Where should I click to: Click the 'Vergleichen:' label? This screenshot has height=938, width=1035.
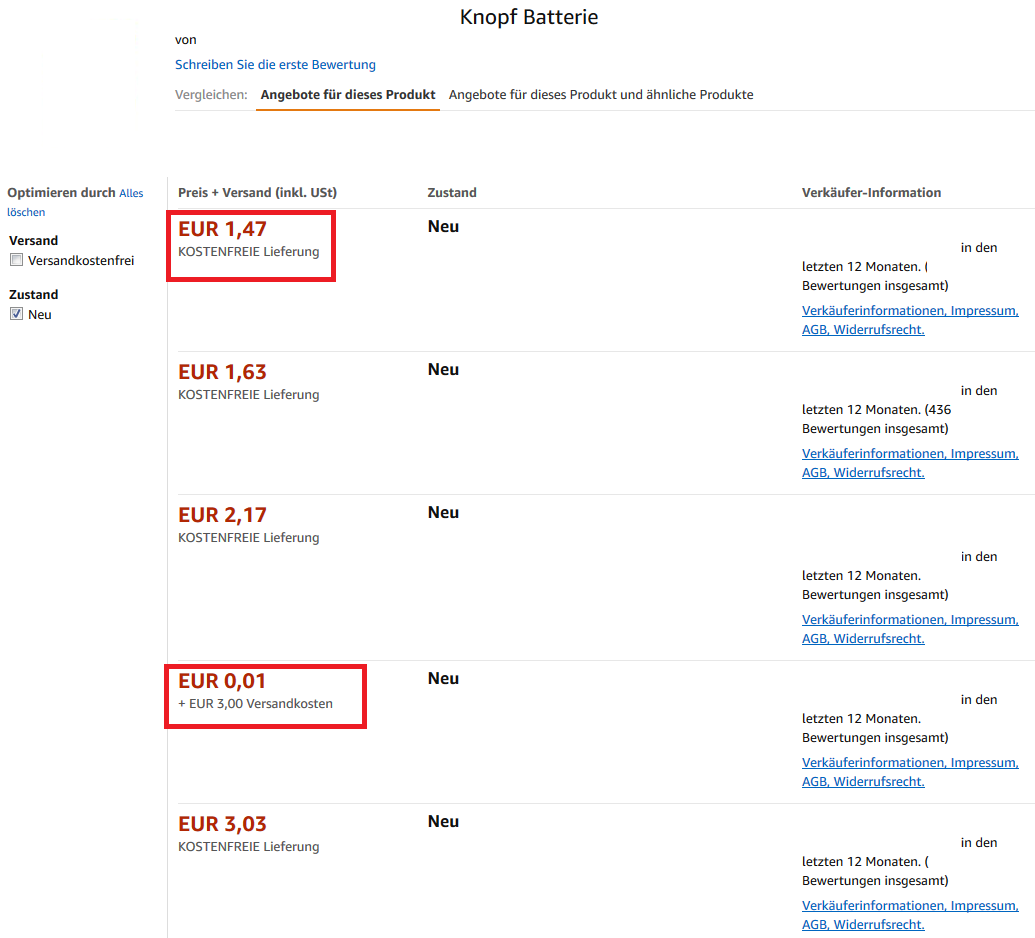coord(211,94)
